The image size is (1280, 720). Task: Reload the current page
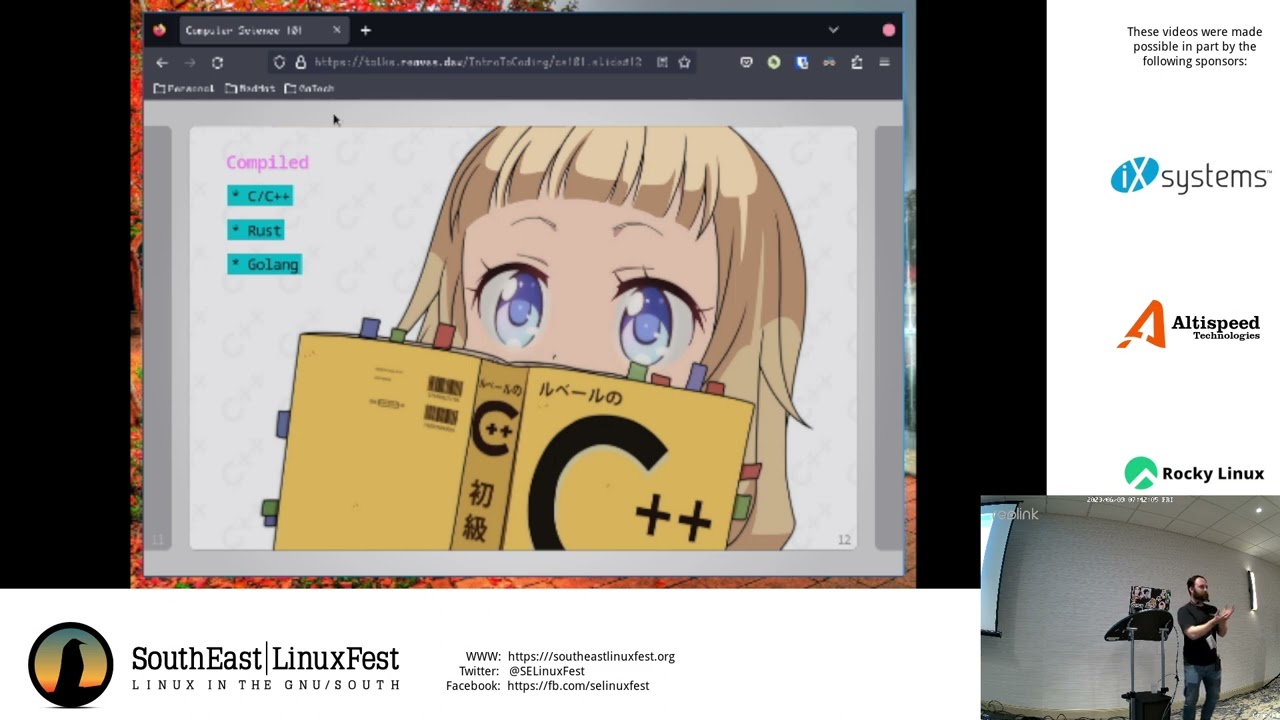point(217,62)
